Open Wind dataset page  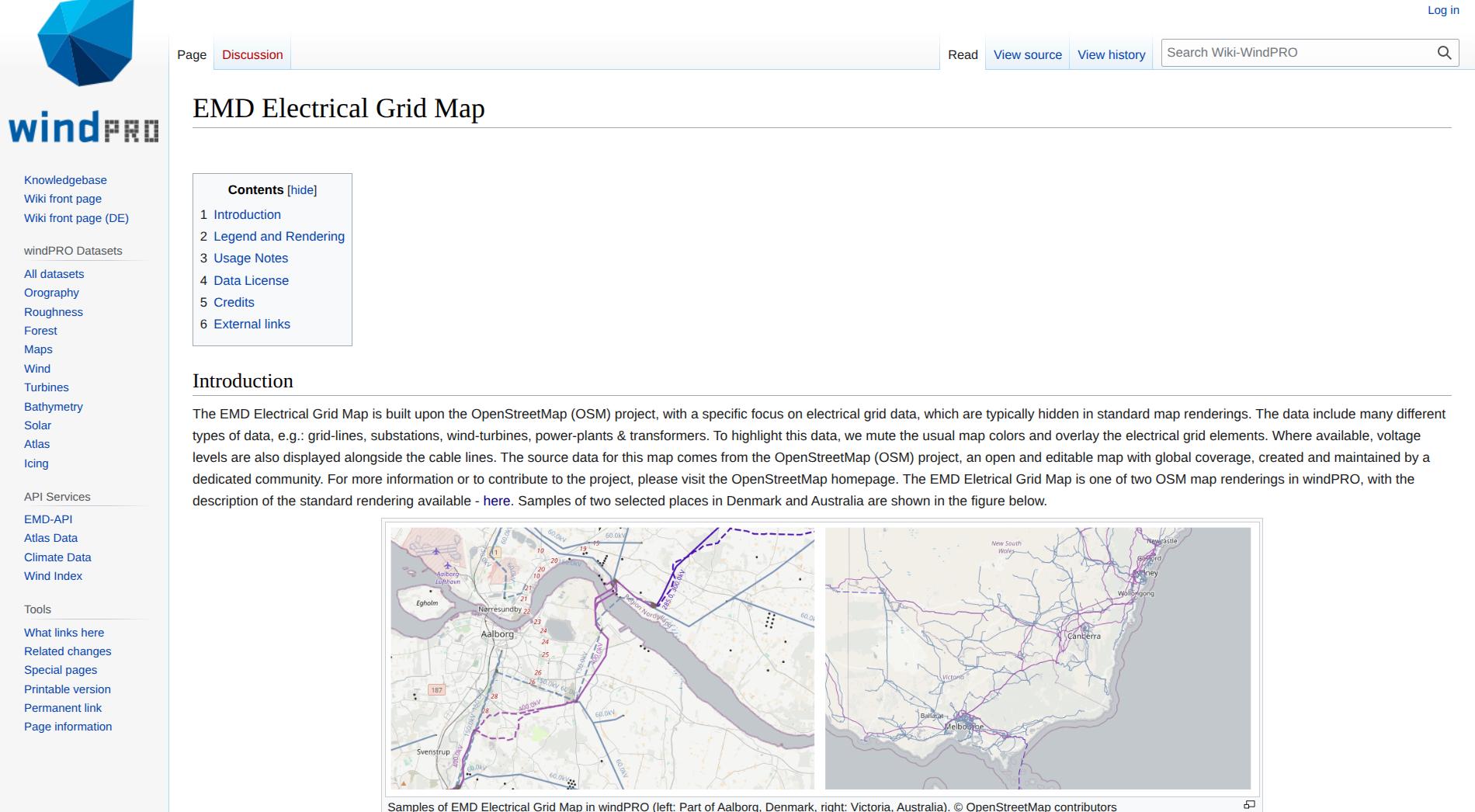point(37,369)
